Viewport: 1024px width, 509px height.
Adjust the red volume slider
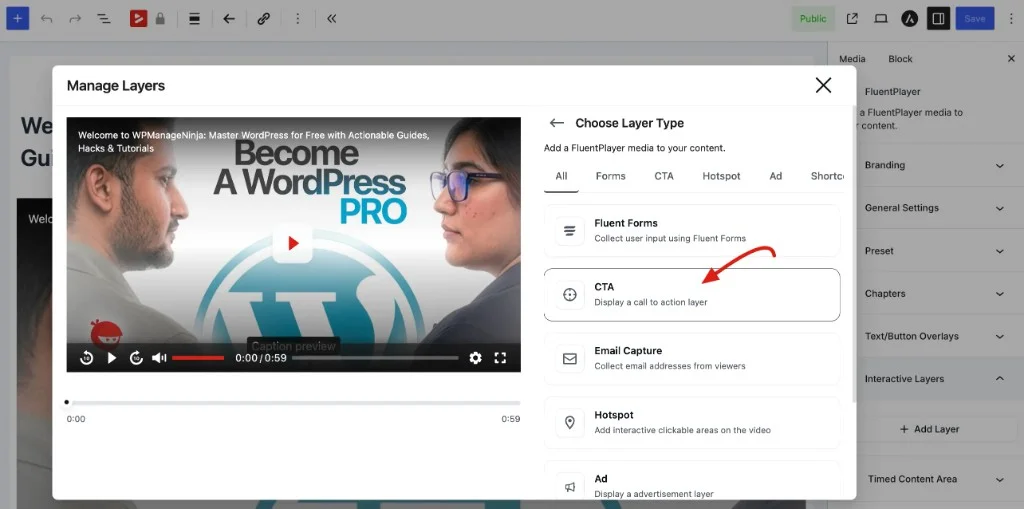[x=198, y=357]
